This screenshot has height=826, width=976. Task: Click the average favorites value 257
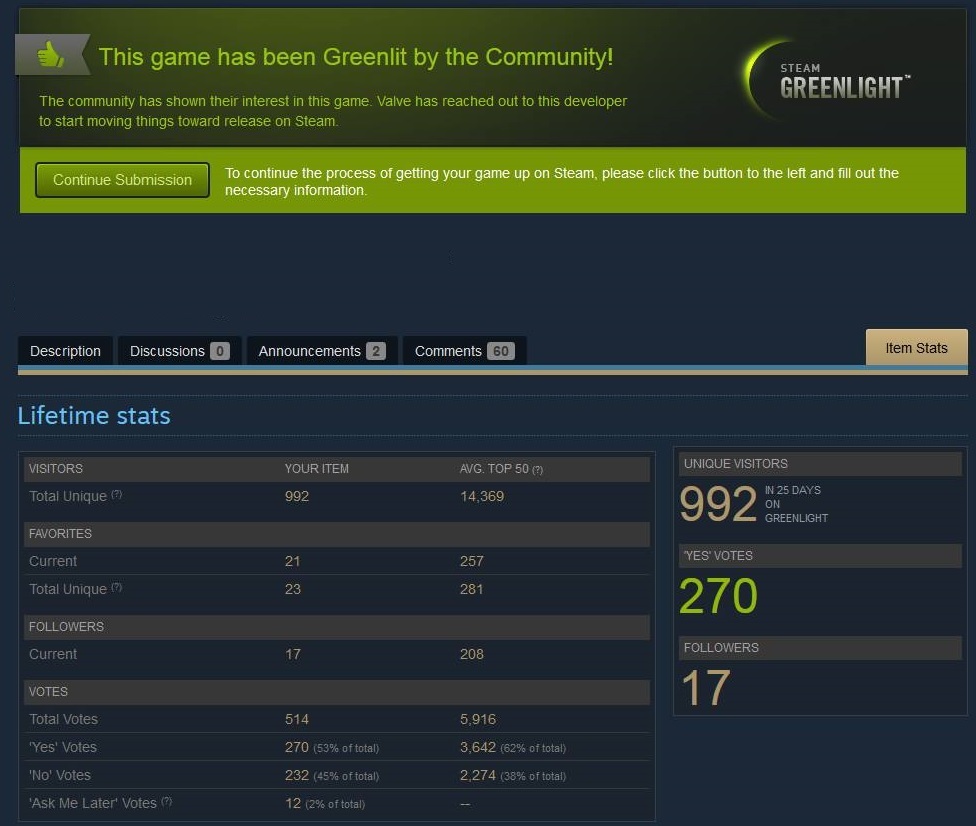[x=472, y=561]
